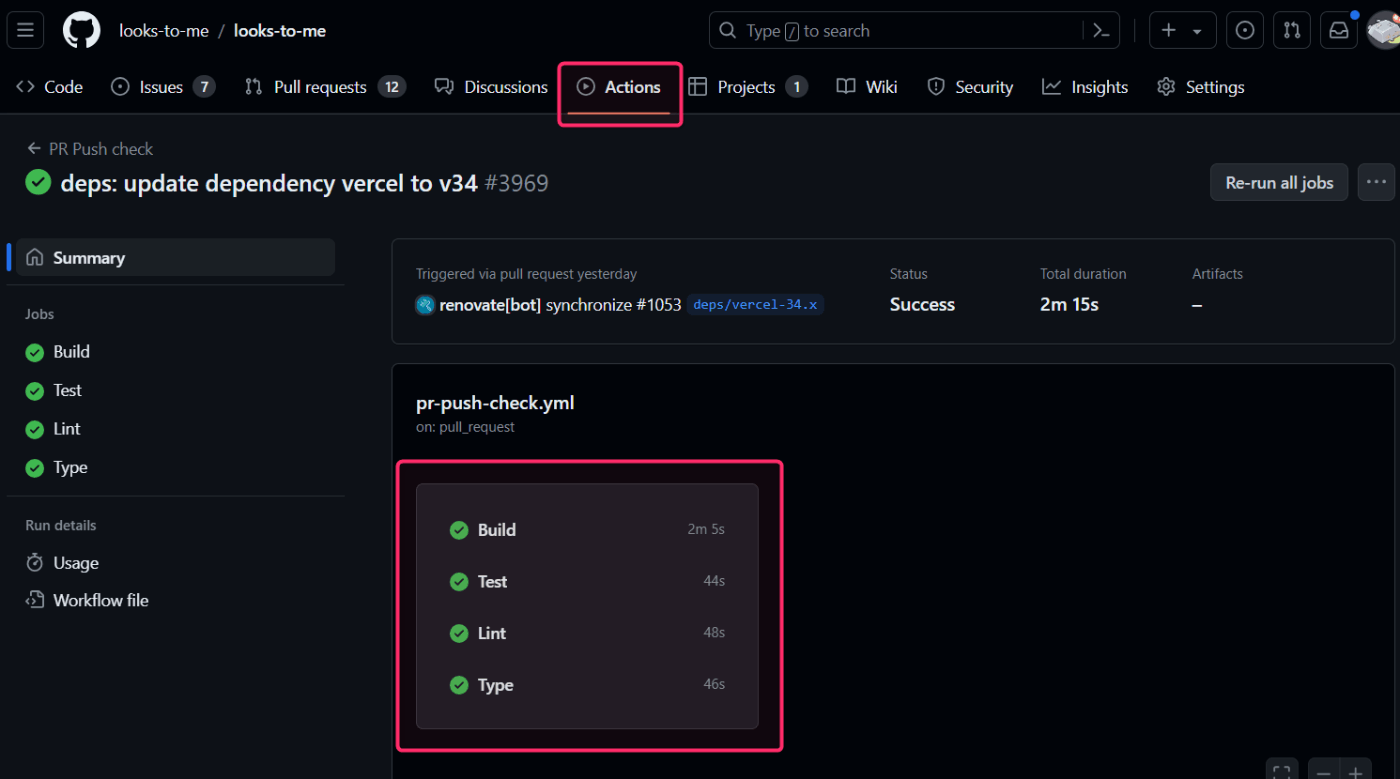The height and width of the screenshot is (779, 1400).
Task: Click pull request #1053 link
Action: coord(659,305)
